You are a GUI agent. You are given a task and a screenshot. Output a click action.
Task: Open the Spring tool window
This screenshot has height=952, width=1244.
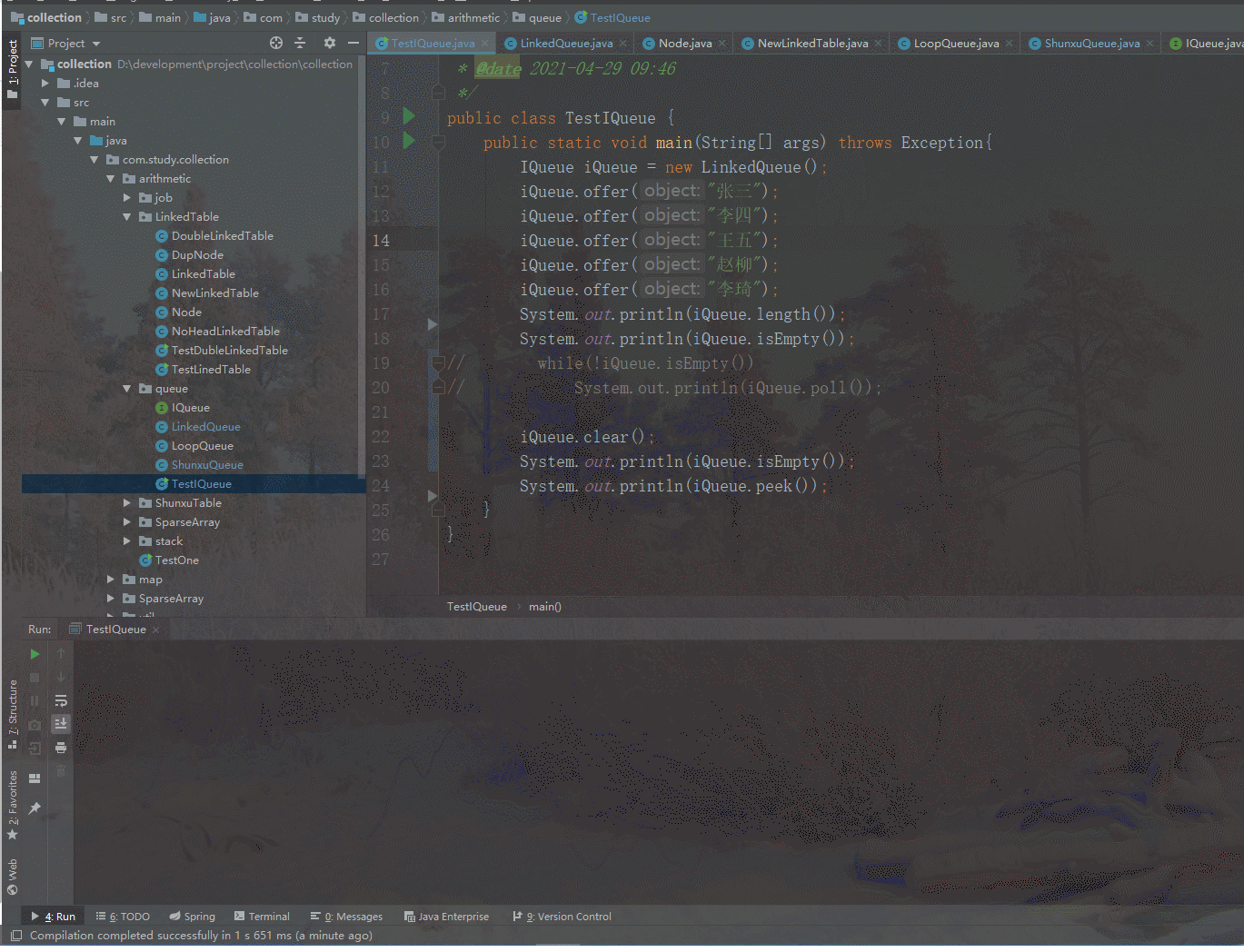click(x=193, y=917)
